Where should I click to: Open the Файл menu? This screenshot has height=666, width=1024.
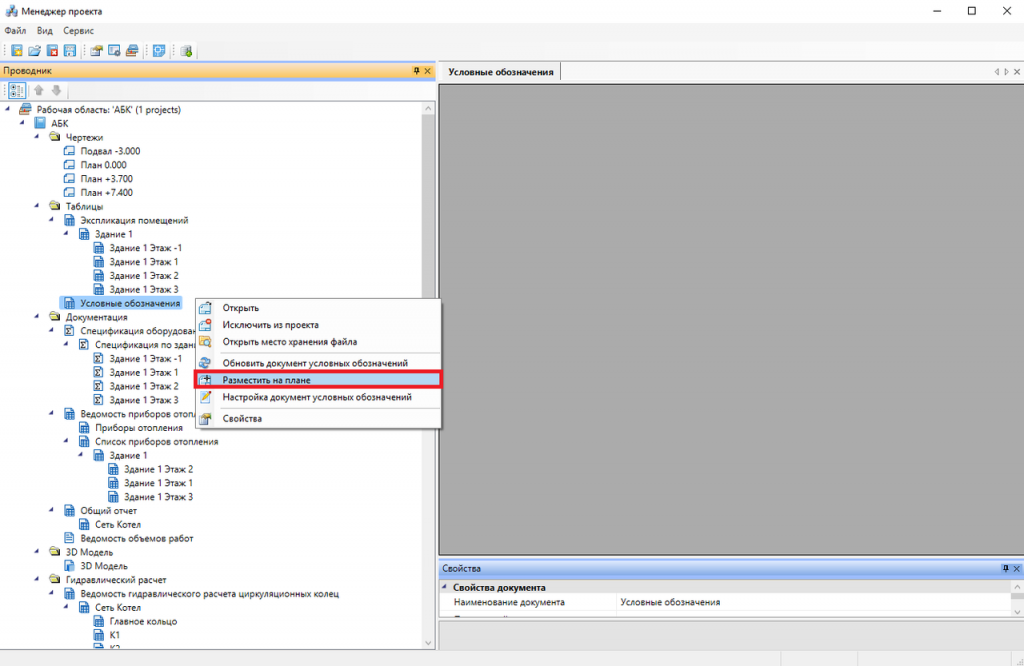(x=15, y=31)
